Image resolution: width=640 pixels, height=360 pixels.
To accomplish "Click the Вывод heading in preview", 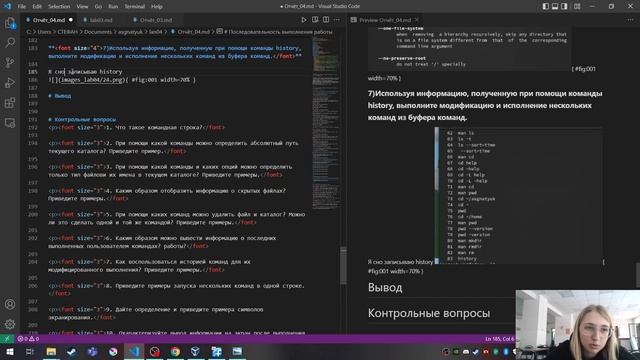I will (x=385, y=288).
